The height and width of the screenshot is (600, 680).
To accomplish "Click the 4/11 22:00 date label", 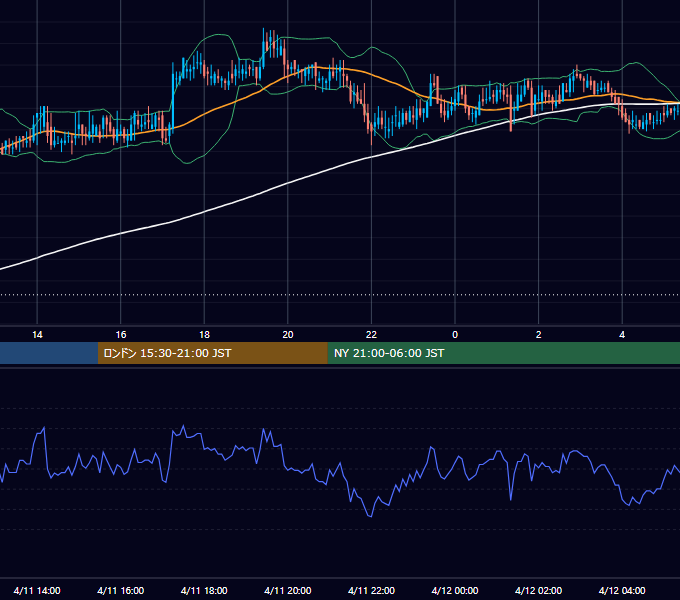I will [x=371, y=590].
